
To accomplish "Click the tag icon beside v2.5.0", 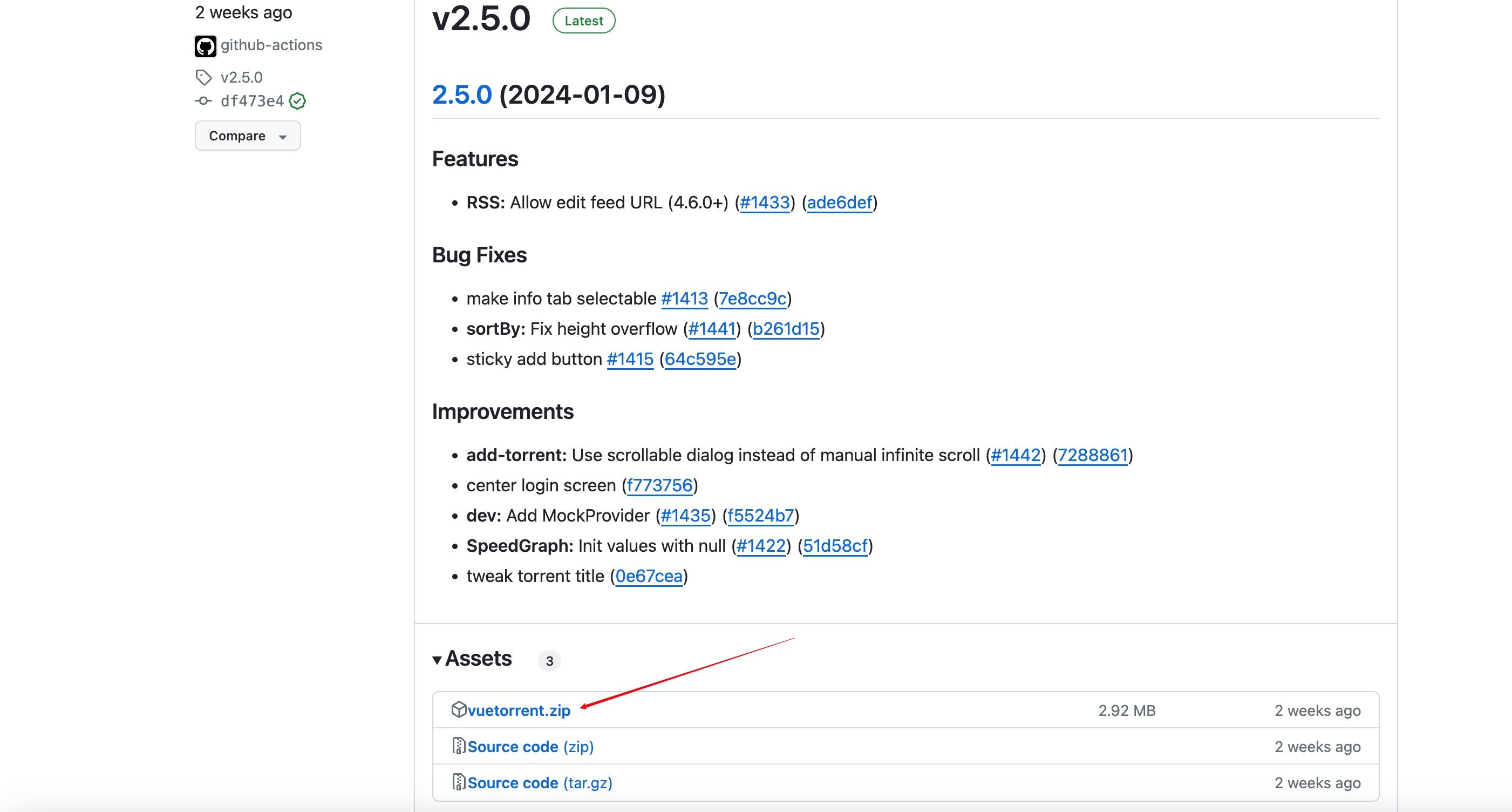I will coord(203,78).
